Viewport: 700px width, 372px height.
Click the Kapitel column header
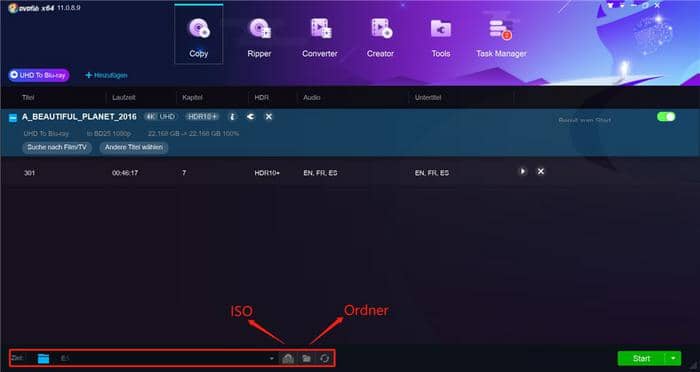point(192,97)
